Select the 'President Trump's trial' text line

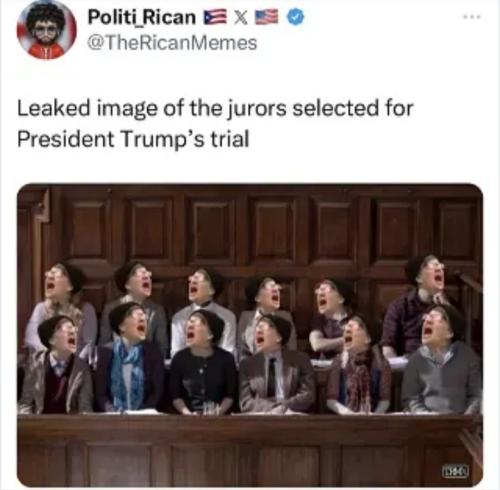tap(133, 139)
